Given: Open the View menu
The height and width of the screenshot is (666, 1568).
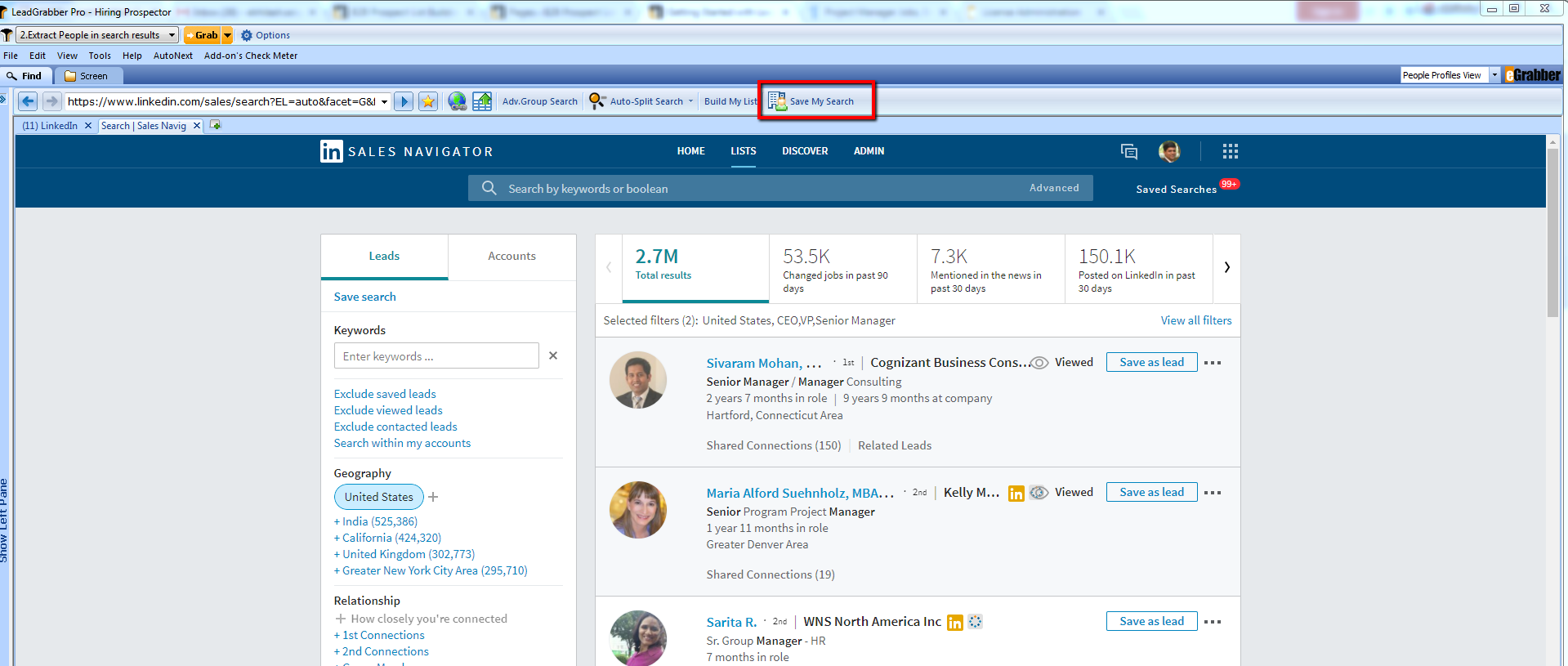Looking at the screenshot, I should pyautogui.click(x=67, y=56).
